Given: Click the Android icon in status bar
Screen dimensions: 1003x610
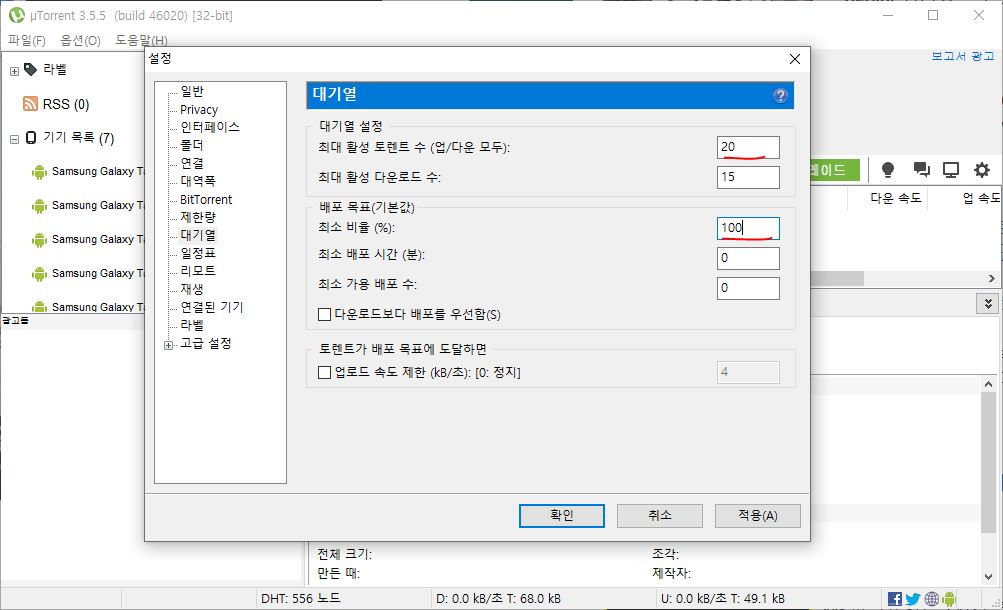Looking at the screenshot, I should coord(949,599).
